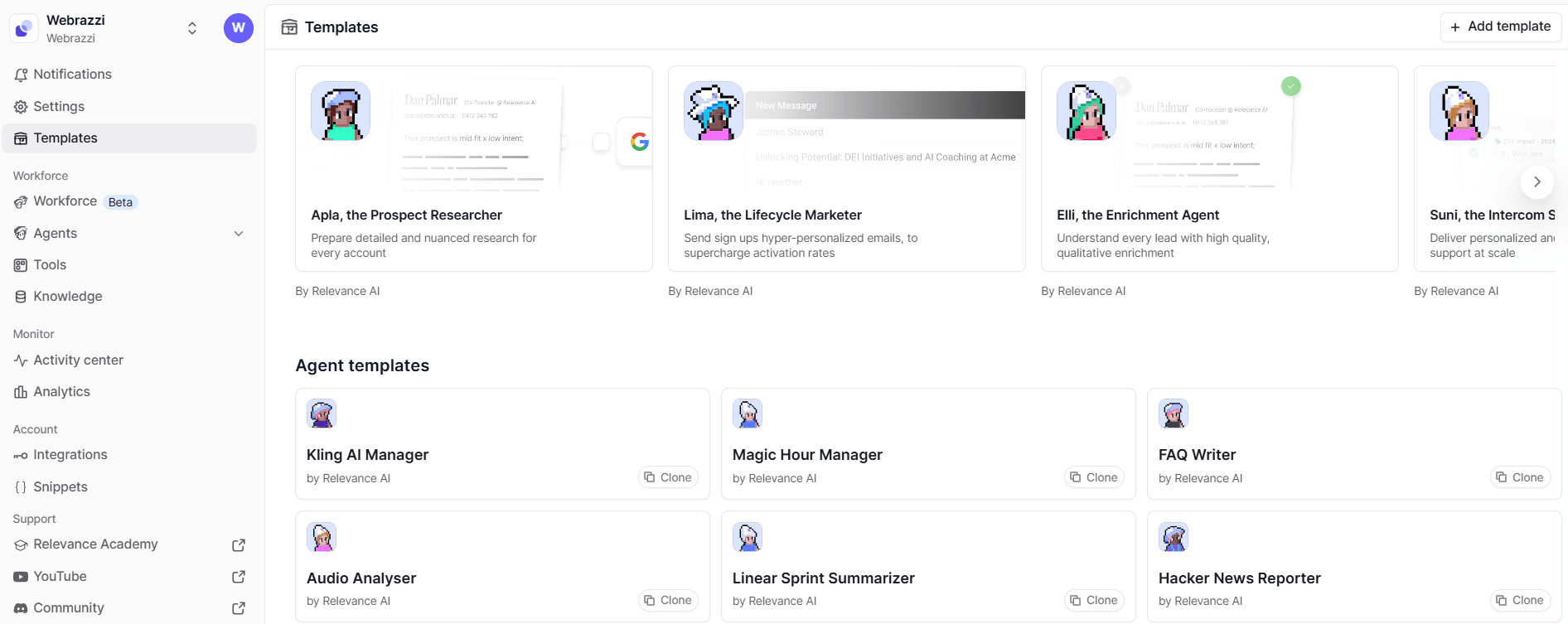
Task: Open the W user avatar menu
Action: coord(239,28)
